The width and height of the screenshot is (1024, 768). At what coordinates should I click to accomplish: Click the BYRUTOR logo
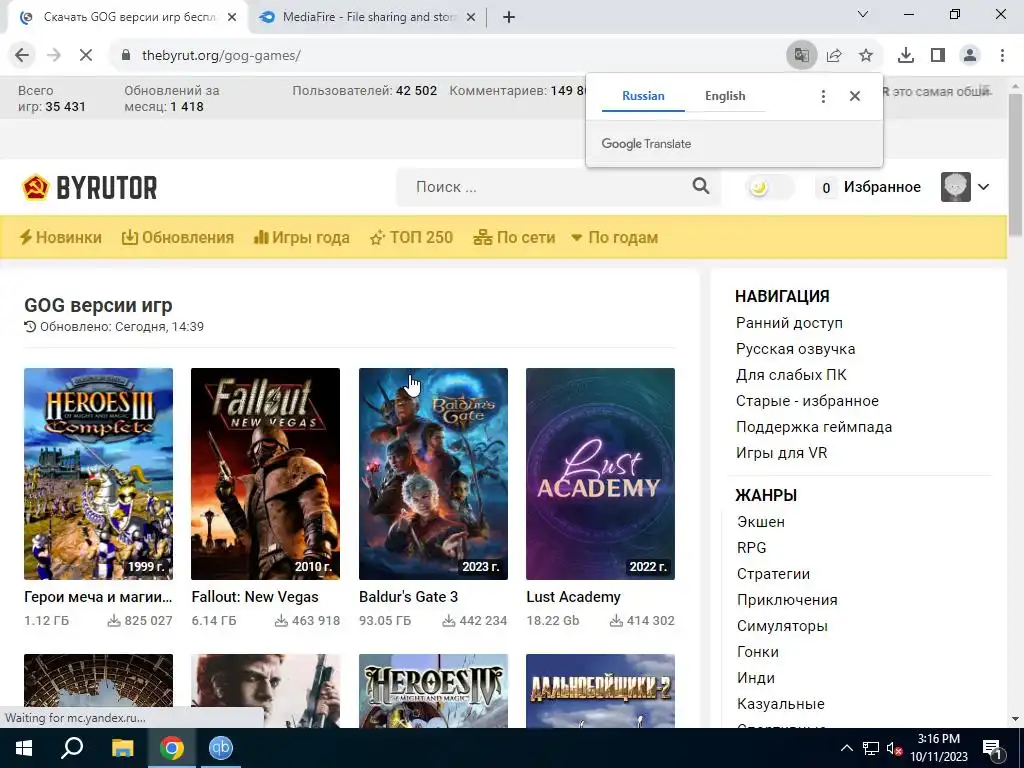(89, 187)
